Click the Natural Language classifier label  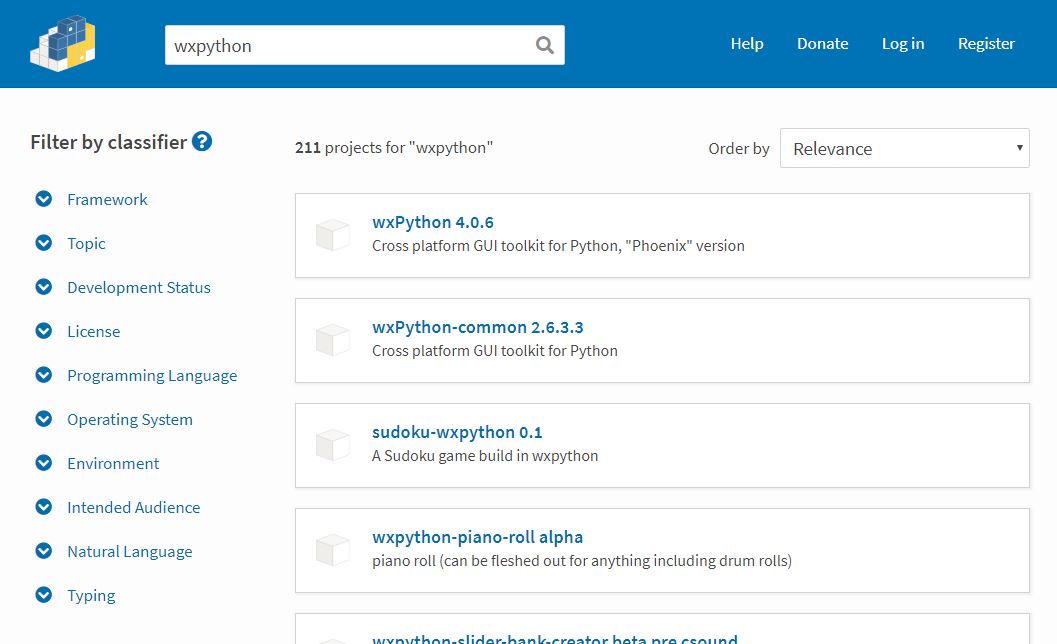(130, 552)
